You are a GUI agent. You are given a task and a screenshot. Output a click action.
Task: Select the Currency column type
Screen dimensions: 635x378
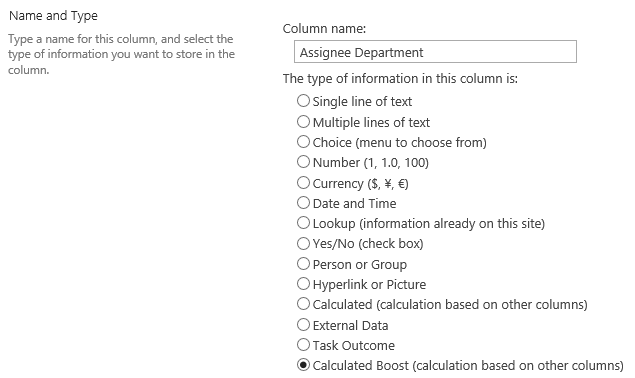303,182
